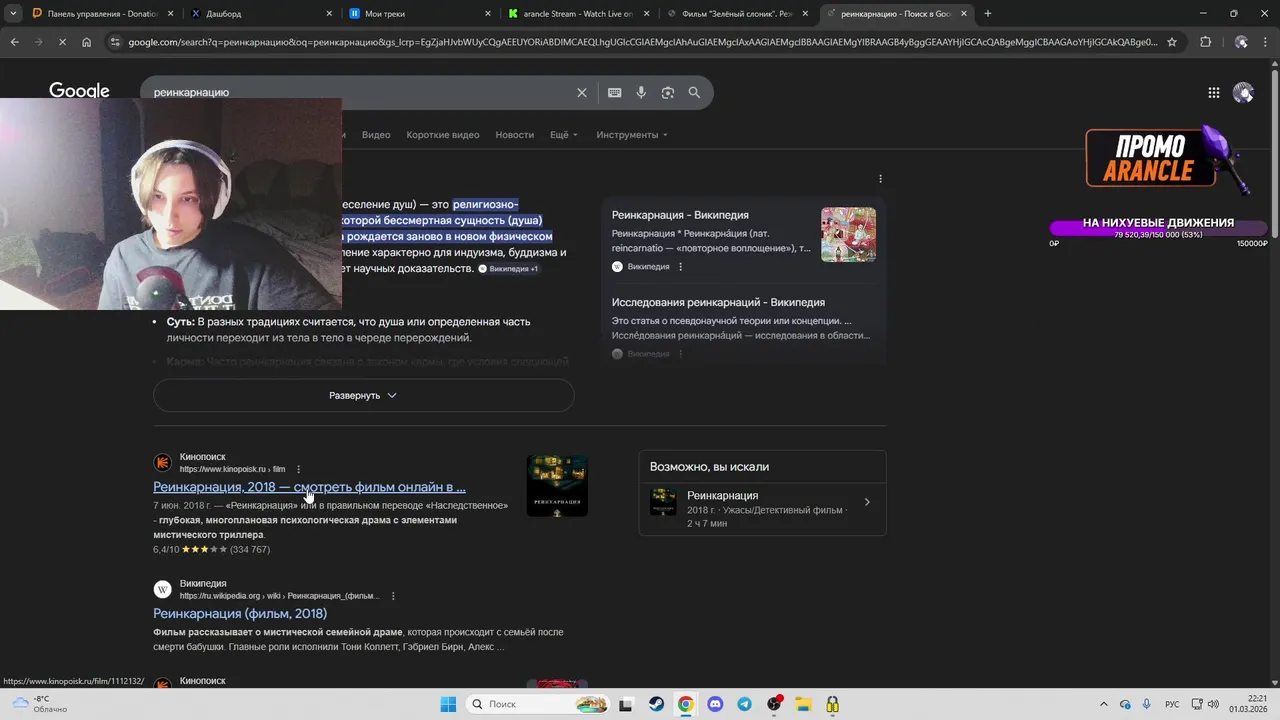
Task: Expand the overview with Развернуть
Action: click(363, 395)
